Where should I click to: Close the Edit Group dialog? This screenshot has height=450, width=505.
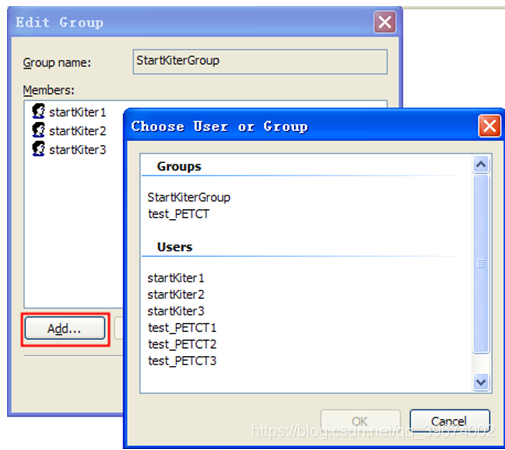385,22
